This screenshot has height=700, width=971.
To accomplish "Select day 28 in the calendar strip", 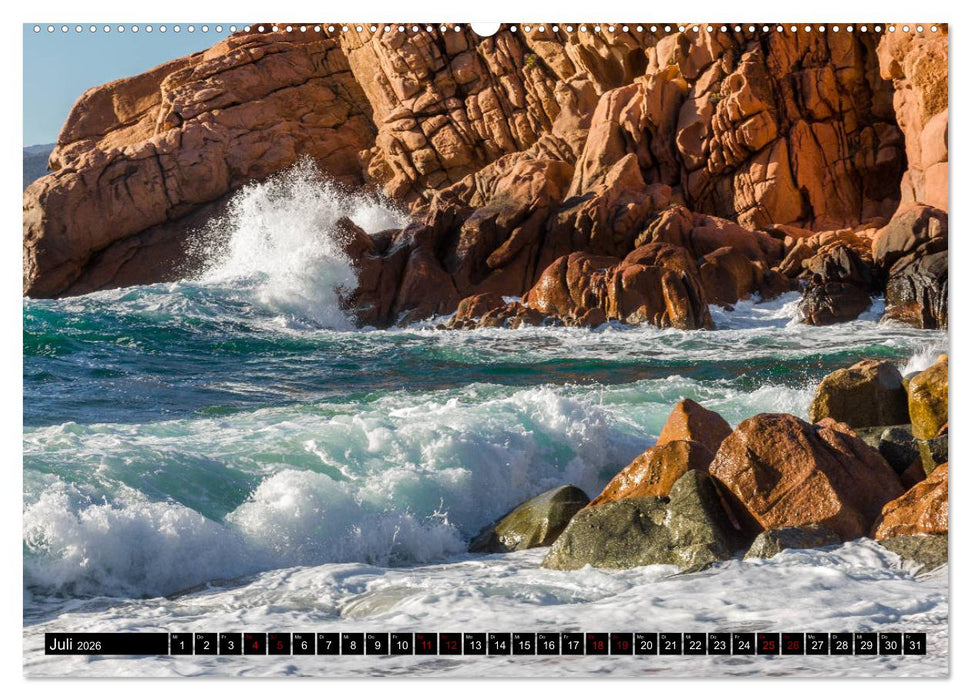I will coord(842,644).
